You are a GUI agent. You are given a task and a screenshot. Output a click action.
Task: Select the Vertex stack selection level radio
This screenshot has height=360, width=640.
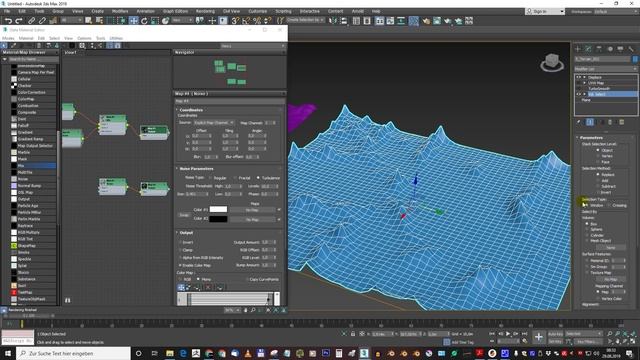[x=598, y=156]
